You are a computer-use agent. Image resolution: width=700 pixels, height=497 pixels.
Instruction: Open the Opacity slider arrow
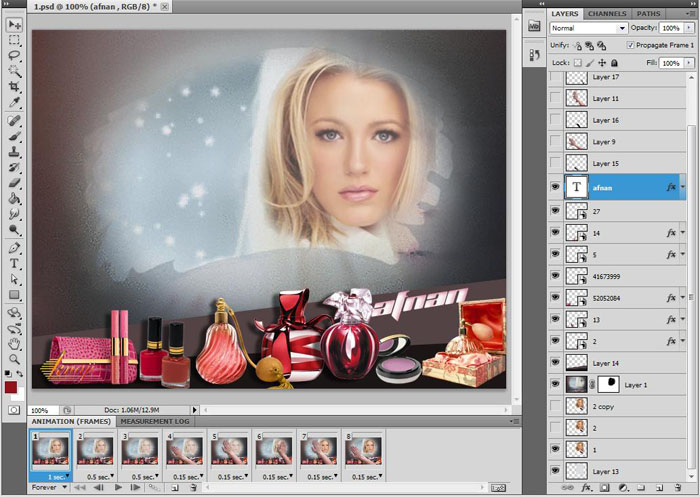(x=689, y=28)
